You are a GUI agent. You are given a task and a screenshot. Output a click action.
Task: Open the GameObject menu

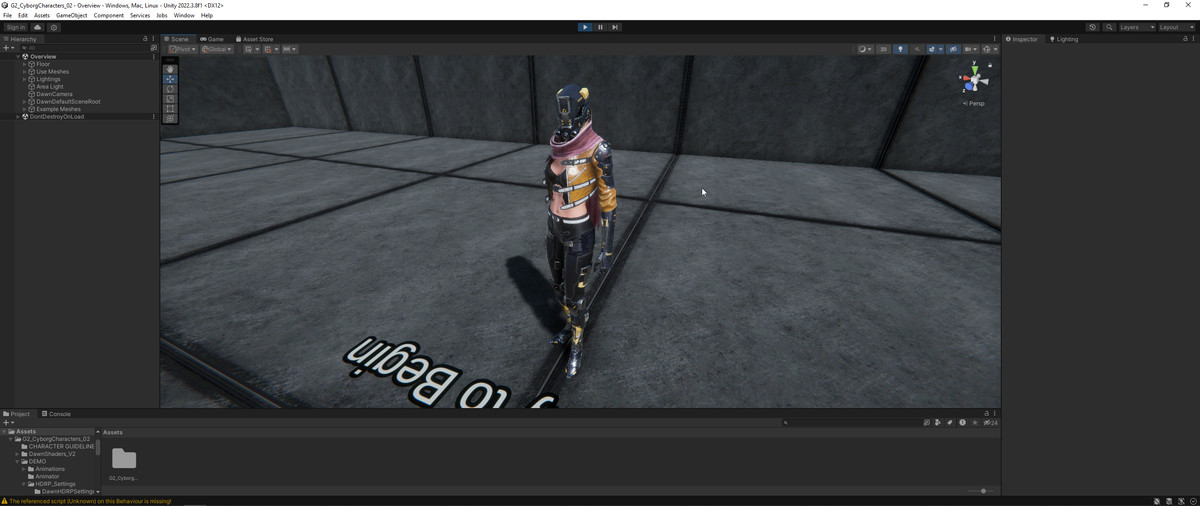[x=71, y=15]
